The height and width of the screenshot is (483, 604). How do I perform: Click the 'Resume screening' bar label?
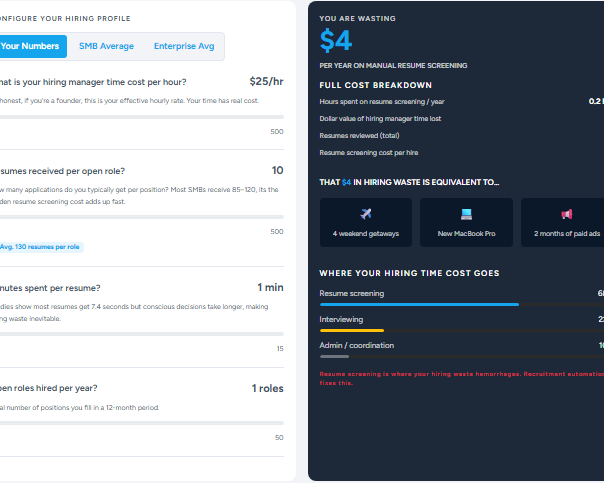click(x=352, y=293)
